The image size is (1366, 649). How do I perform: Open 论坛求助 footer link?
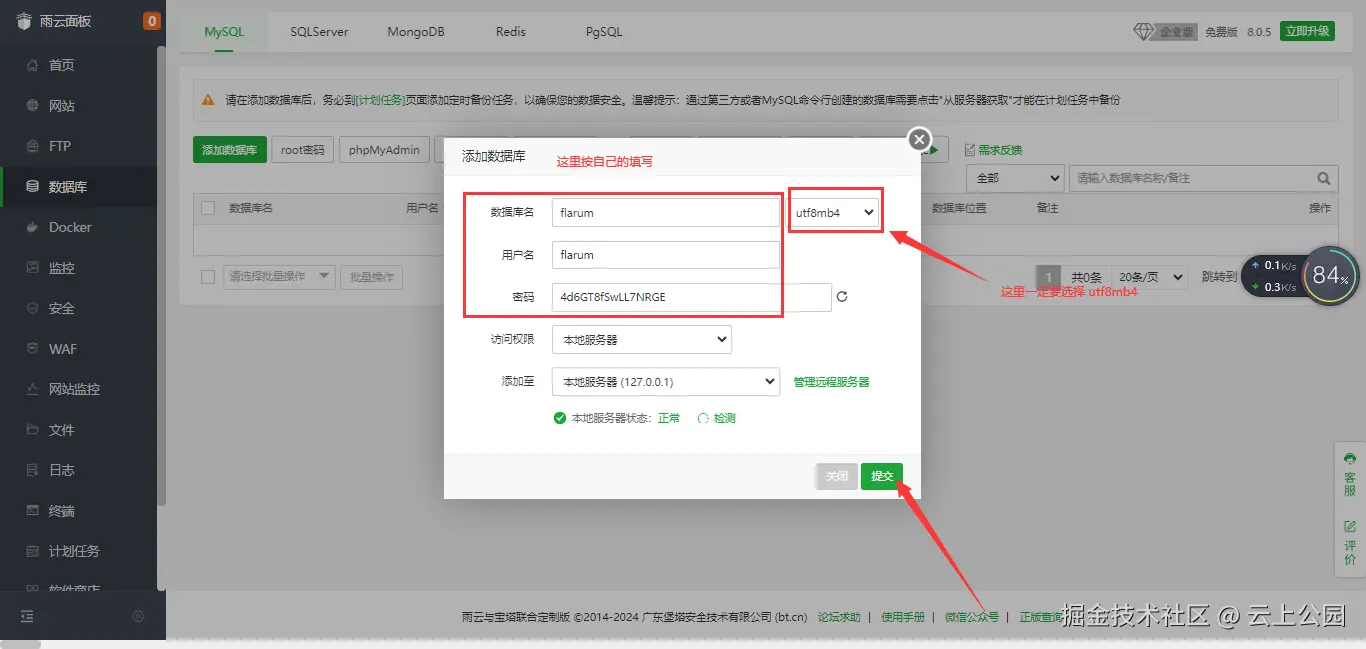839,617
